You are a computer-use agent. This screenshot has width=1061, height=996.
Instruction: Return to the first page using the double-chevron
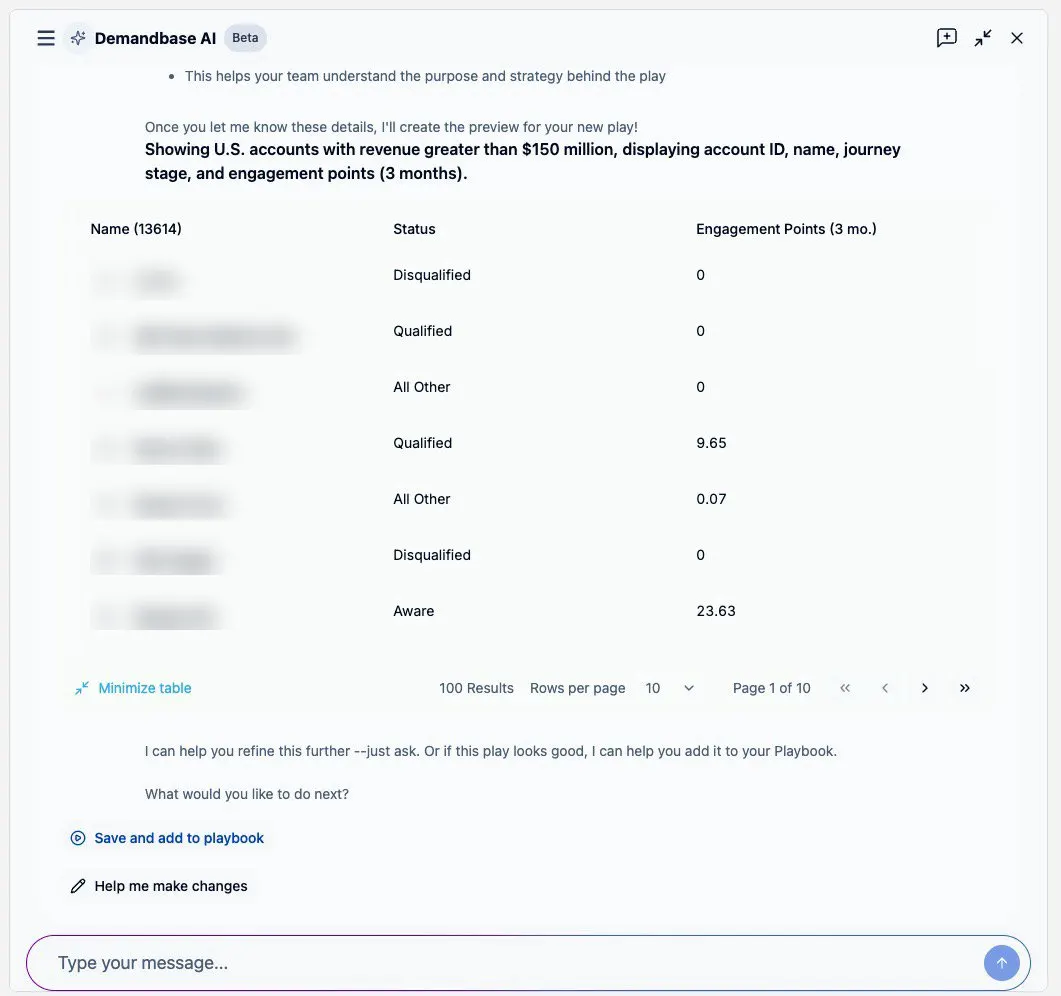844,687
